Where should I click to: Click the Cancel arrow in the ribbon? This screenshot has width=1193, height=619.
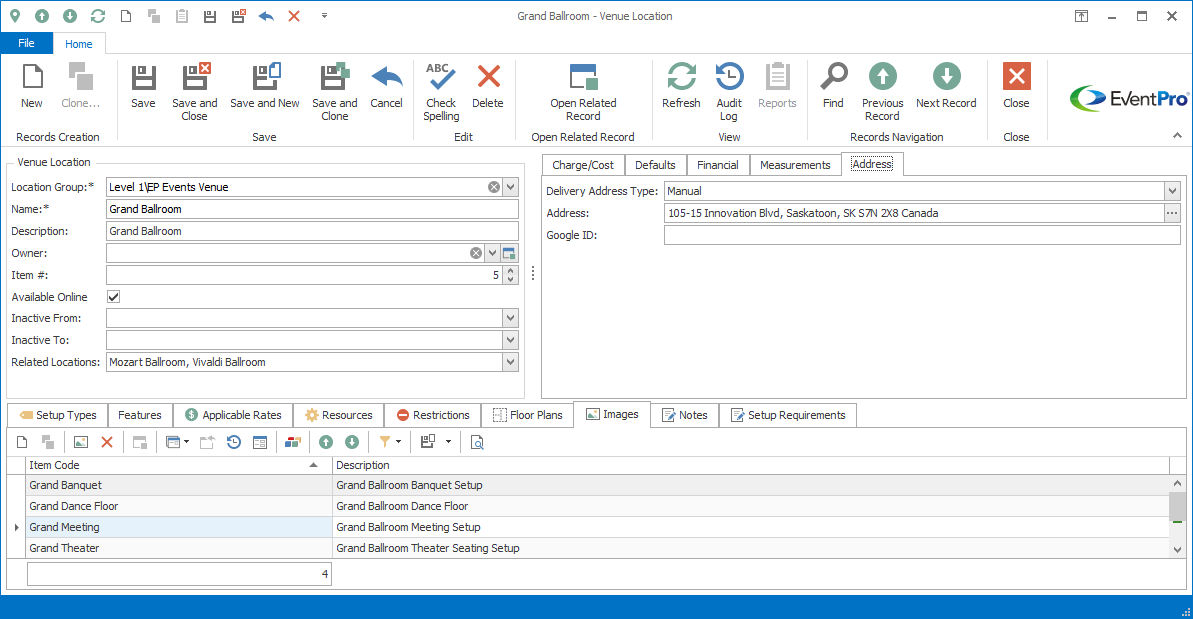pos(387,86)
